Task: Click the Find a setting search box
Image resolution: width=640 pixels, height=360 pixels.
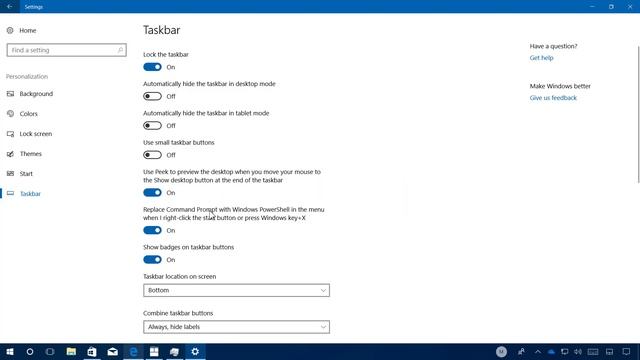Action: coord(67,50)
